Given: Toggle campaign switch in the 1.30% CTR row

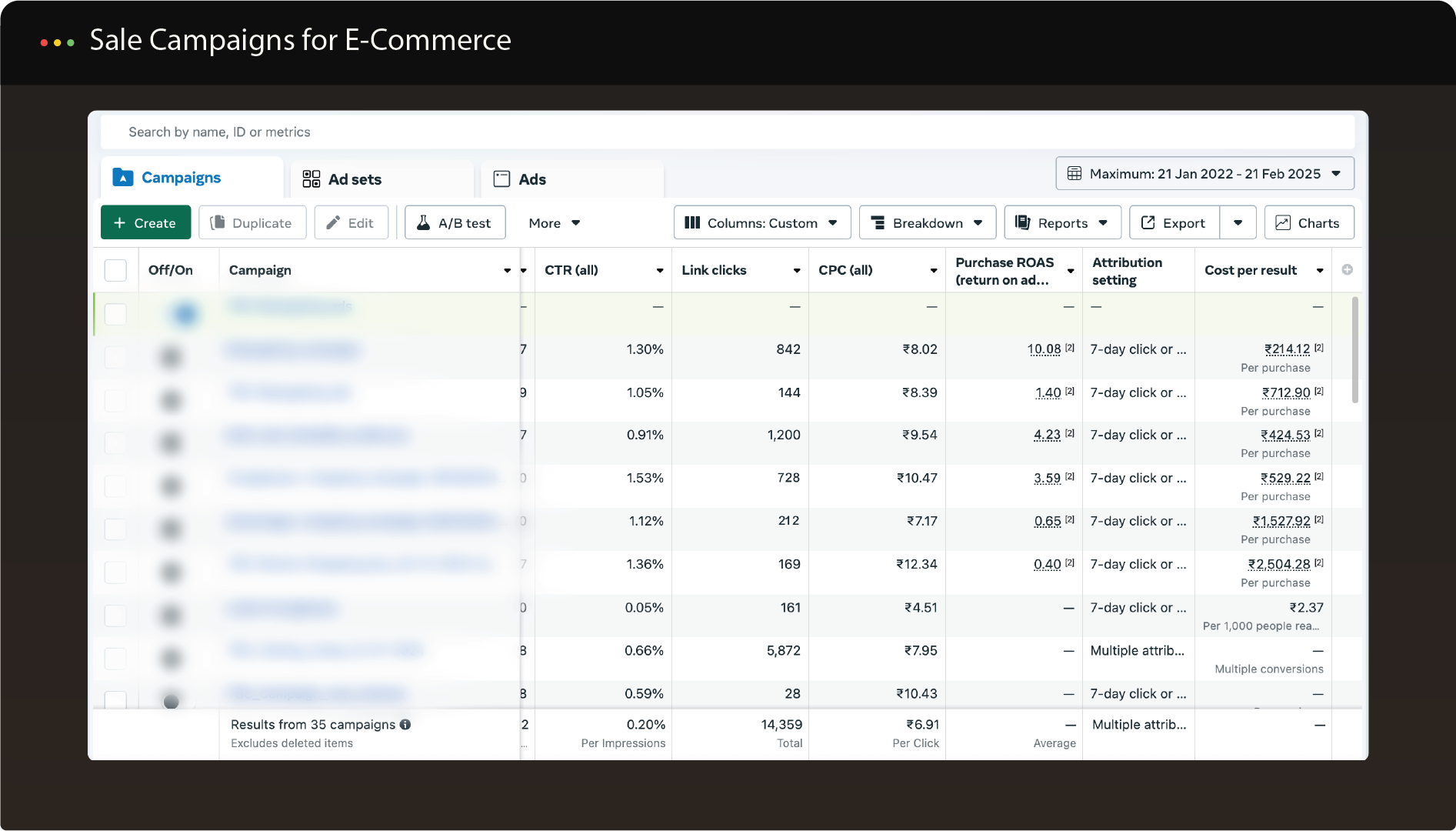Looking at the screenshot, I should click(x=171, y=356).
